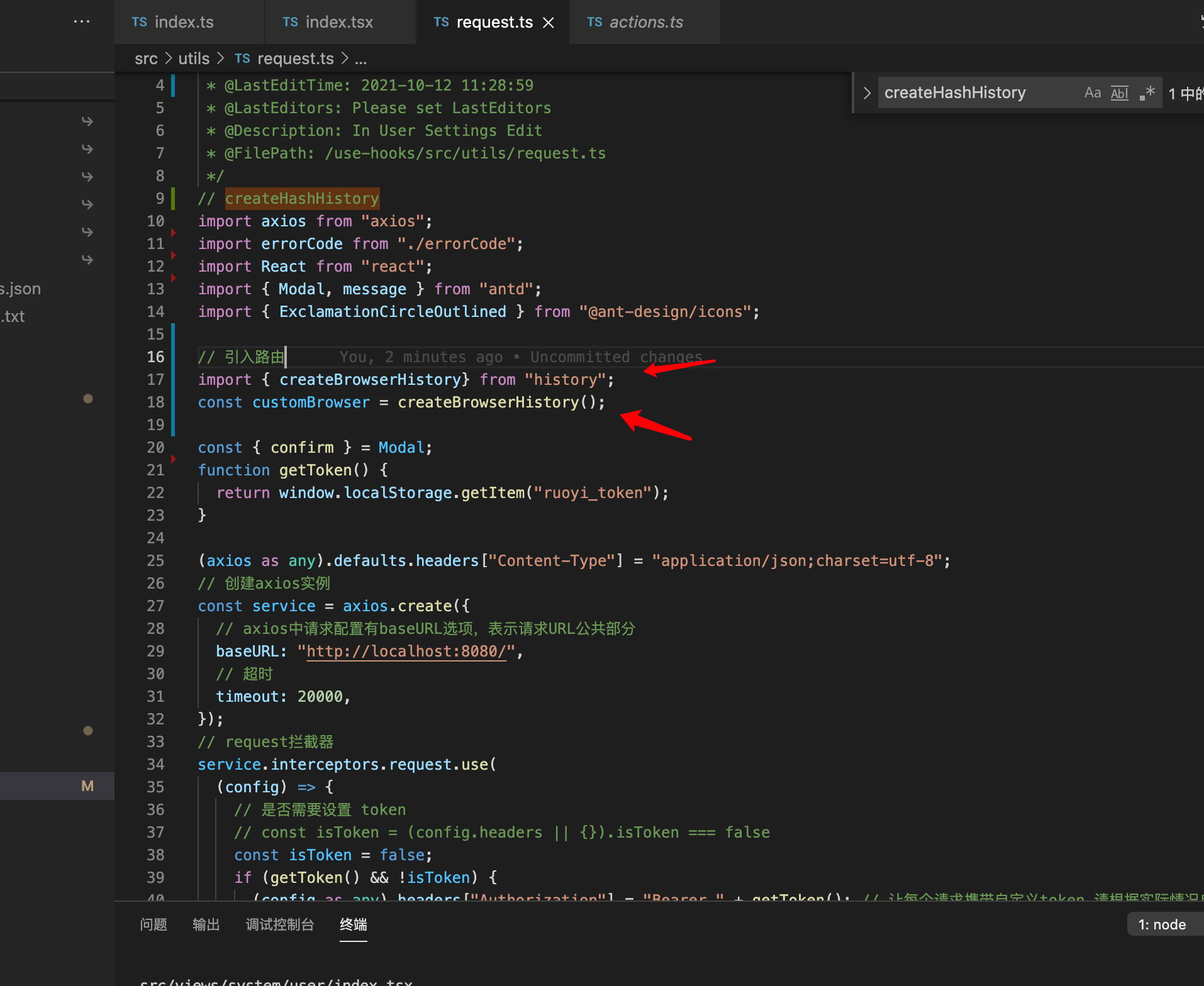Click the utils breadcrumb segment
Image resolution: width=1204 pixels, height=986 pixels.
(194, 58)
